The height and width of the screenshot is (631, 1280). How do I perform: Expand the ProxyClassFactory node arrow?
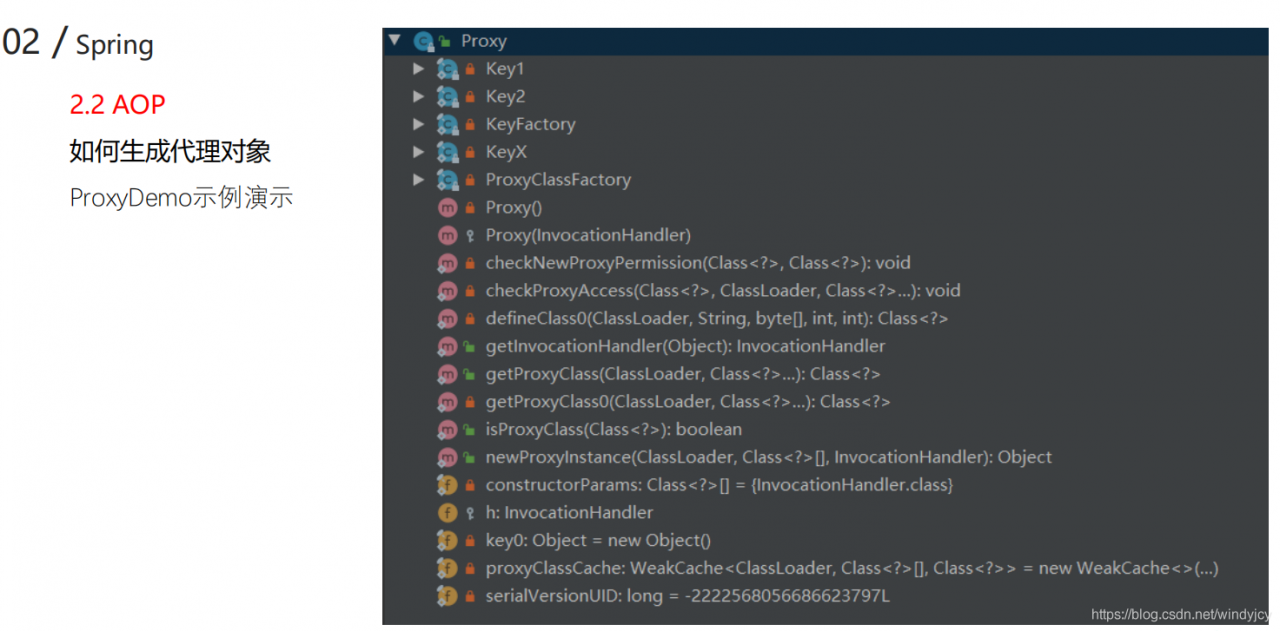coord(418,180)
